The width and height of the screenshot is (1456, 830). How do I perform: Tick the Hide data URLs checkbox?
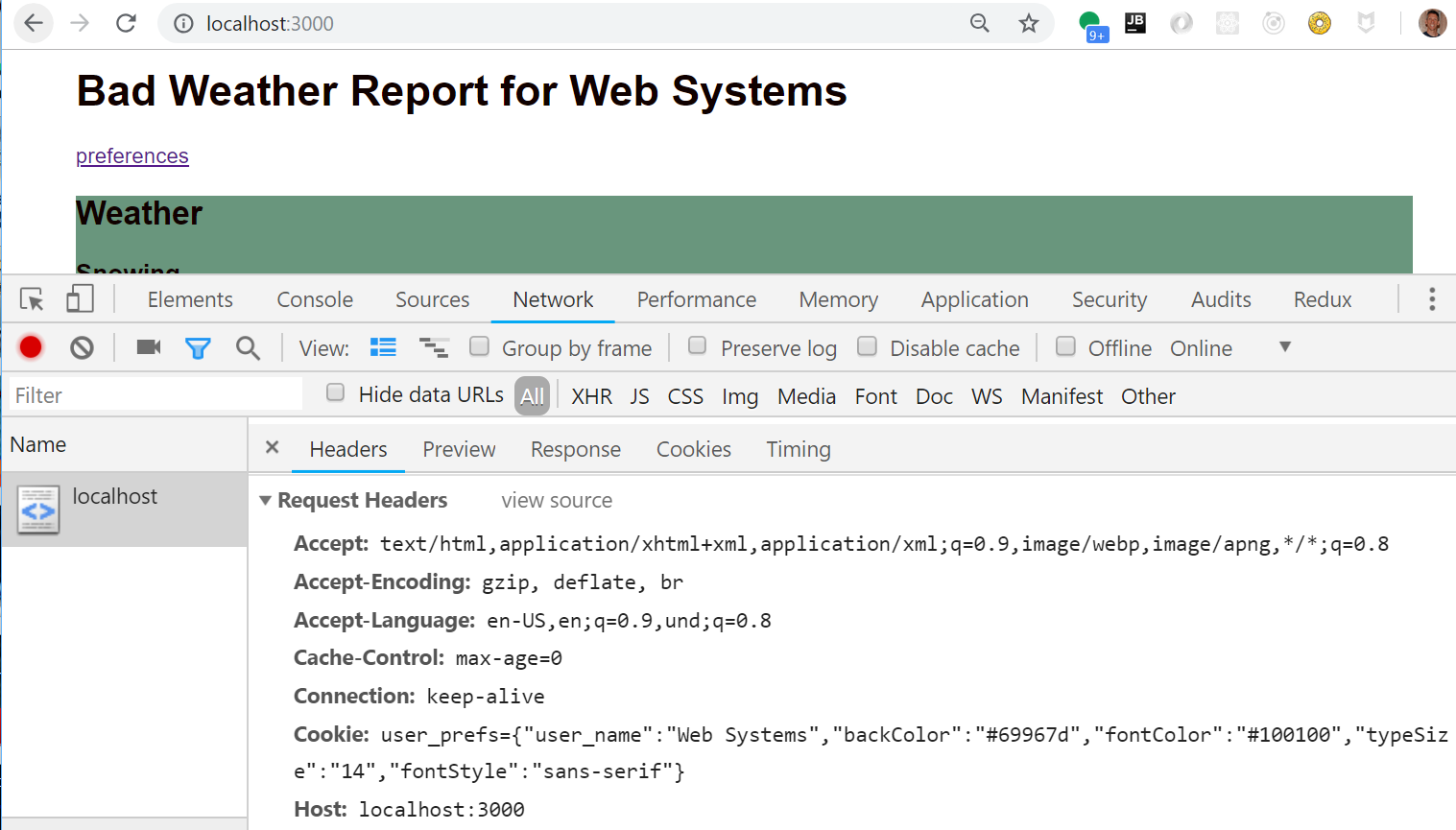point(335,392)
